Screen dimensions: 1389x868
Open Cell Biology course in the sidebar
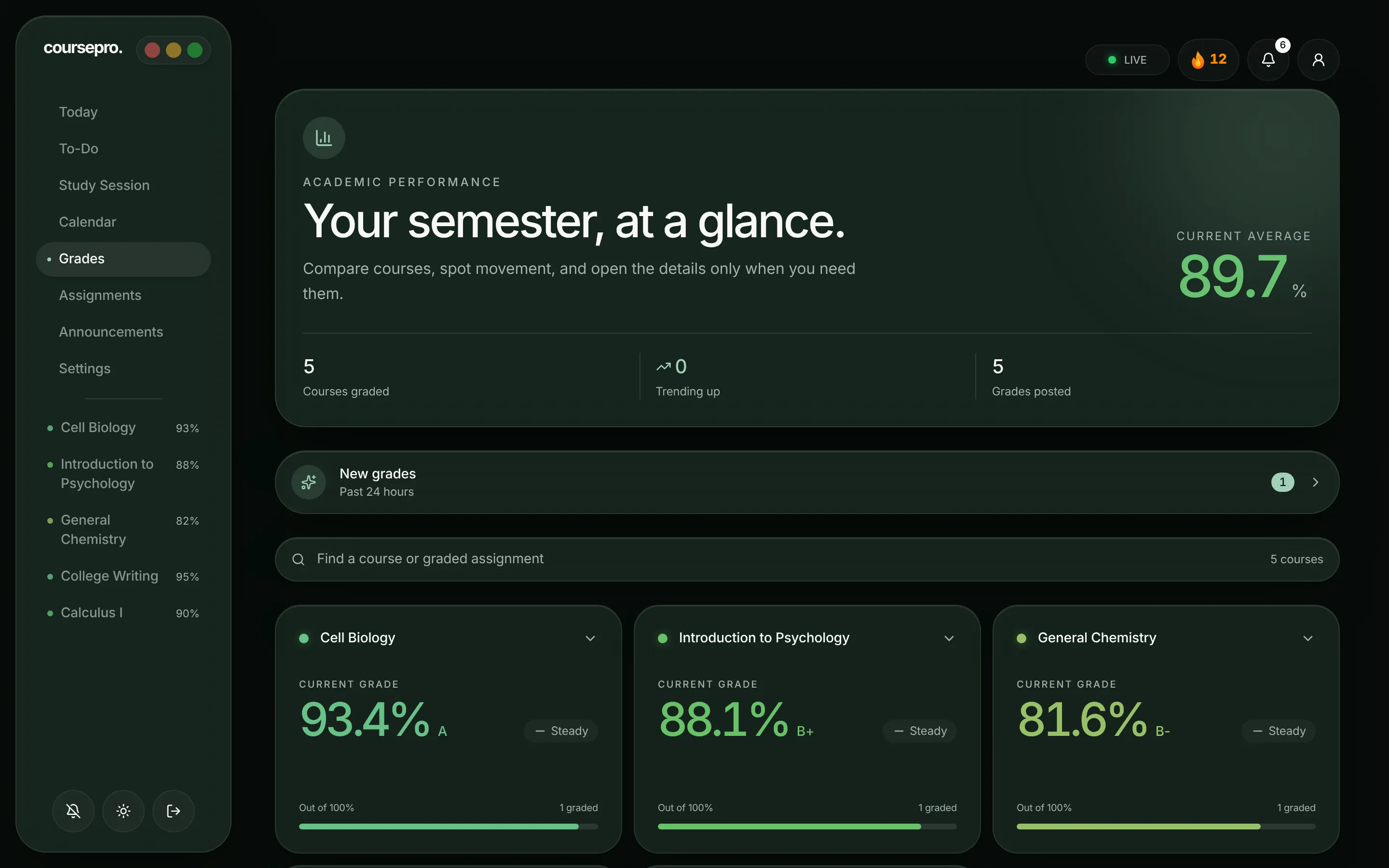(x=123, y=428)
